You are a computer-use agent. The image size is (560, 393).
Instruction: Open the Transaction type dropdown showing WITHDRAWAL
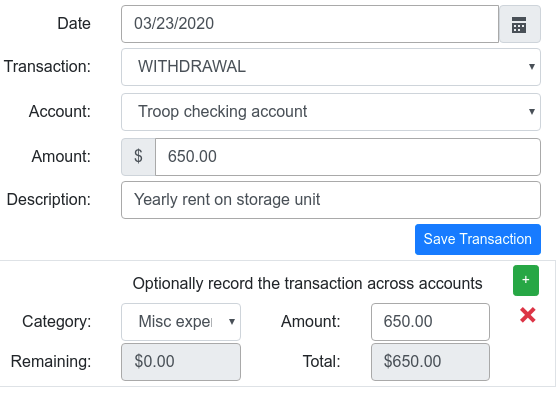pos(331,67)
